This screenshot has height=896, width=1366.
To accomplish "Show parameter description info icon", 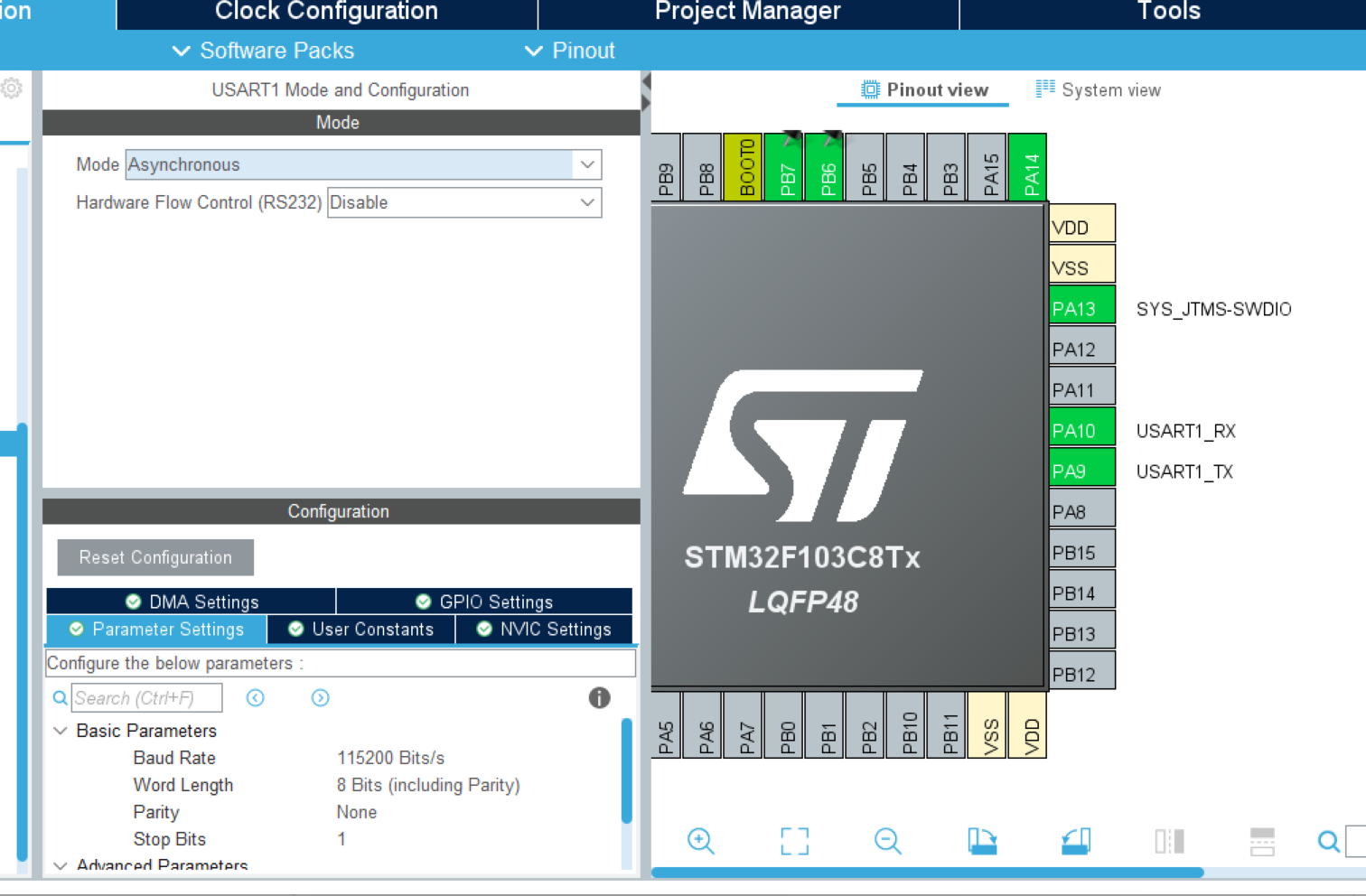I will point(599,697).
